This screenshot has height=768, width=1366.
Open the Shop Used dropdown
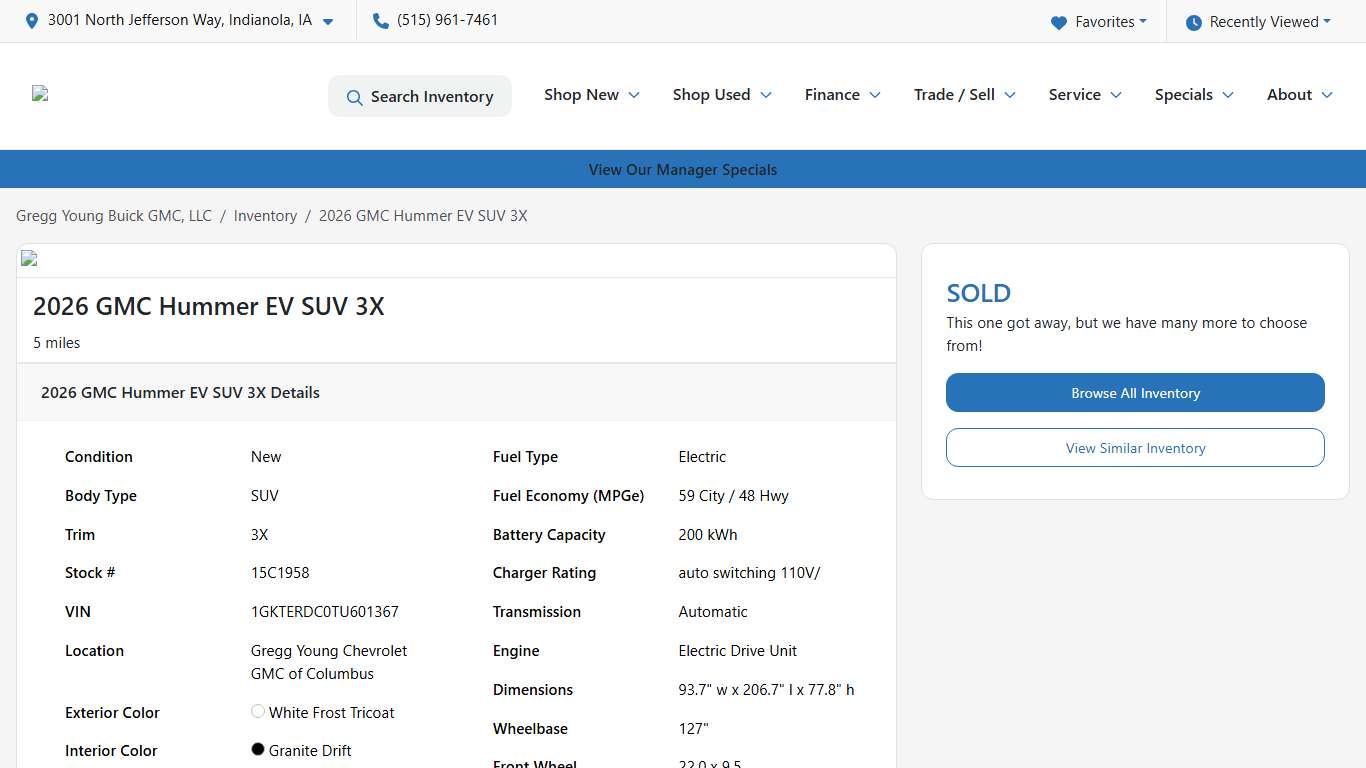coord(721,94)
